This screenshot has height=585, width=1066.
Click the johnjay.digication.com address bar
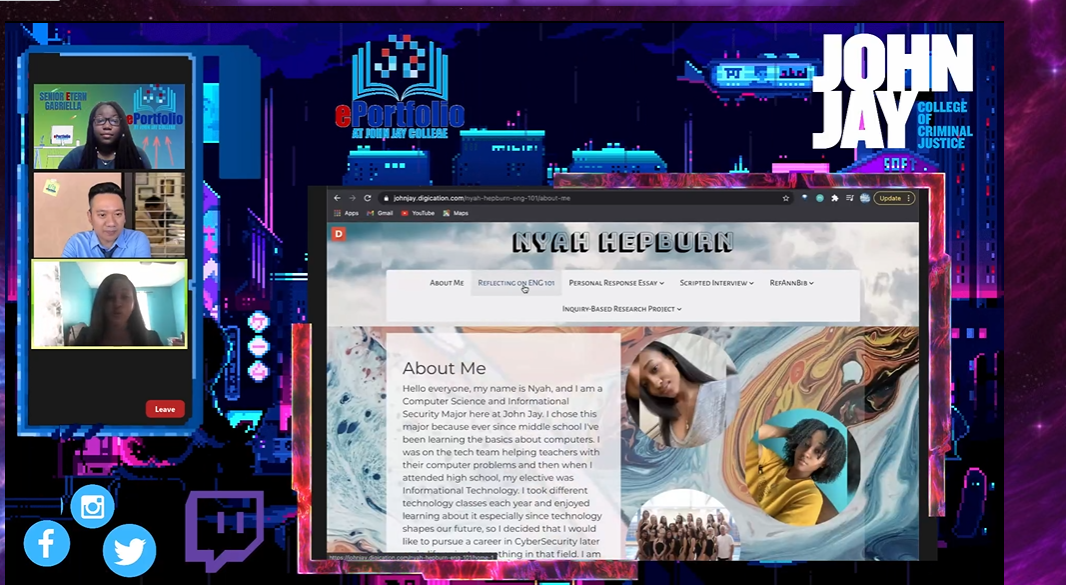coord(585,199)
